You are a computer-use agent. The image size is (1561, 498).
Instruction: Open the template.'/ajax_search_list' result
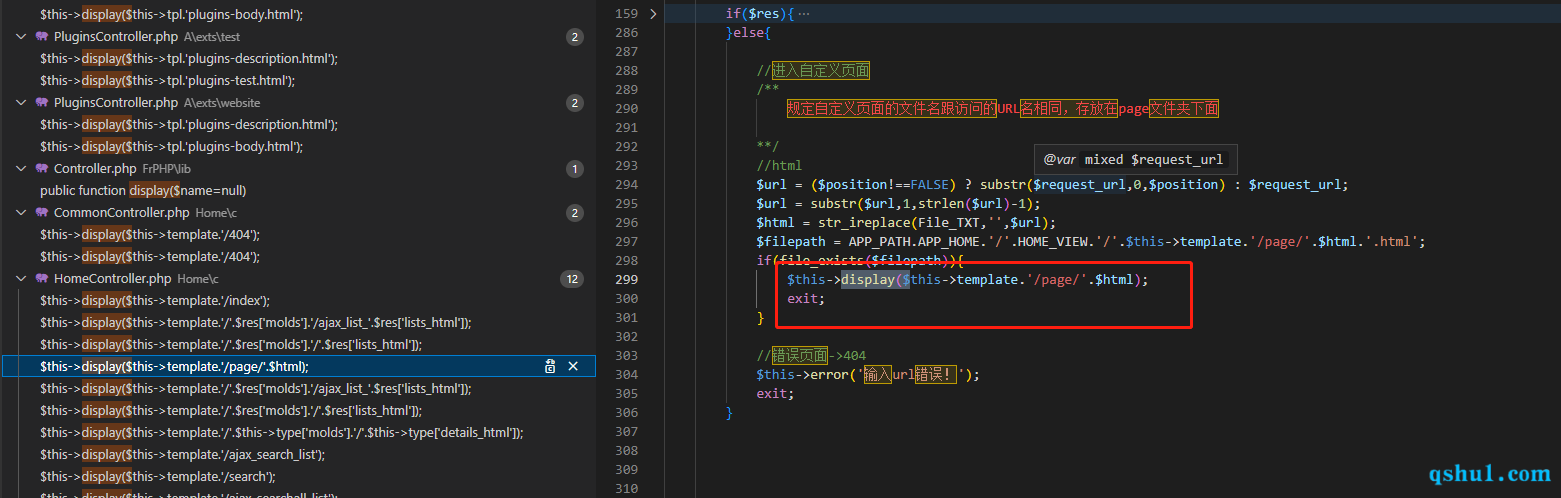pos(182,455)
